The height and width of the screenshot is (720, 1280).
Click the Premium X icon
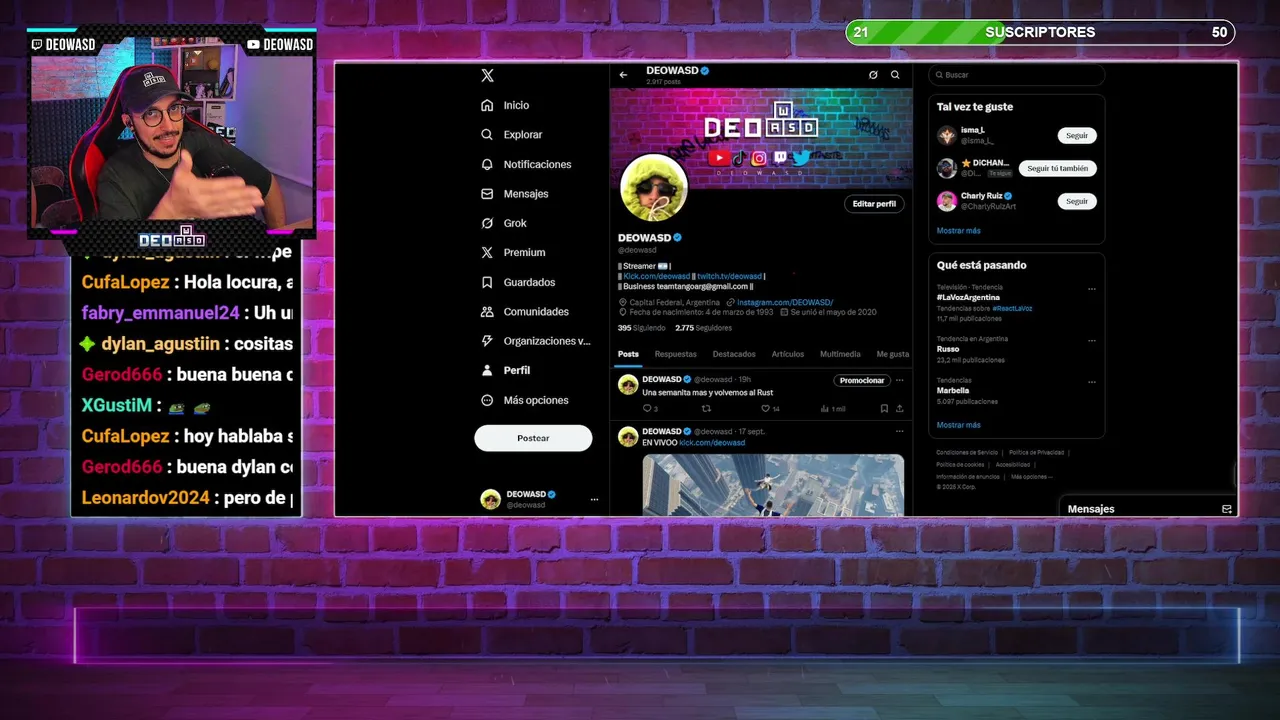tap(487, 252)
